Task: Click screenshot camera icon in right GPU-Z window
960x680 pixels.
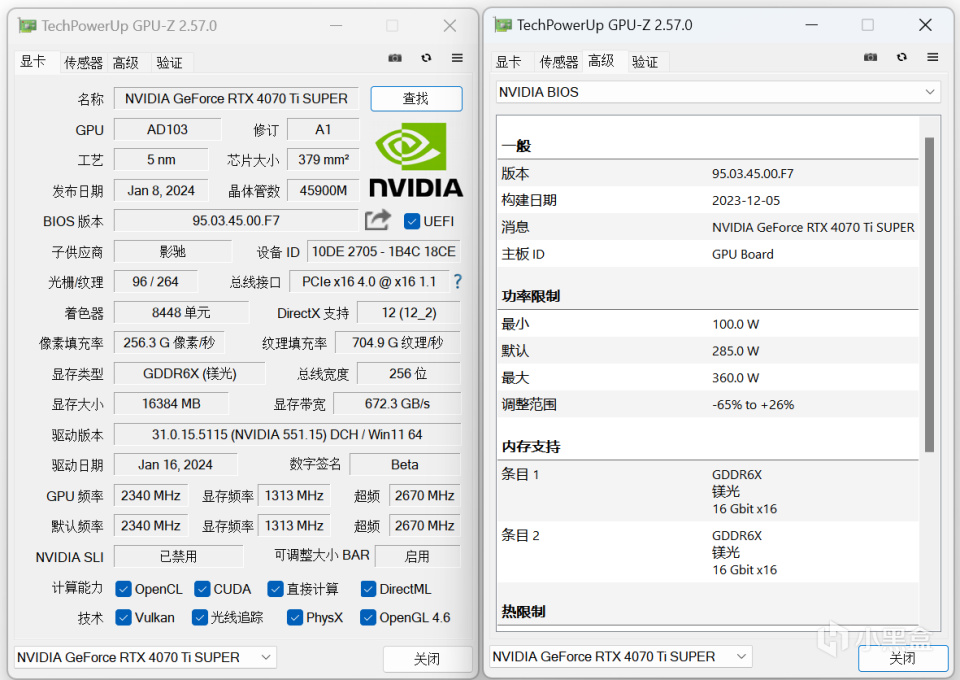Action: point(870,57)
